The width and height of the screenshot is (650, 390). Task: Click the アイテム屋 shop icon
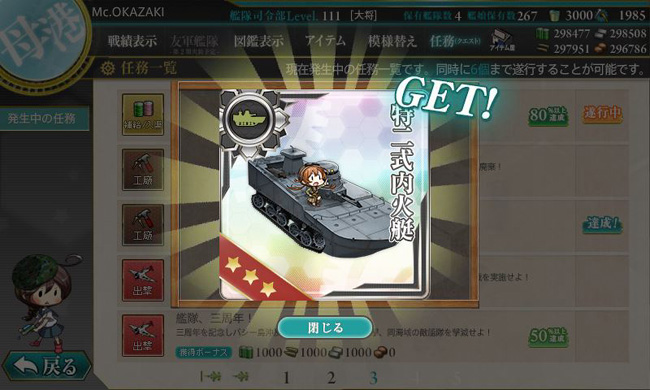(502, 41)
